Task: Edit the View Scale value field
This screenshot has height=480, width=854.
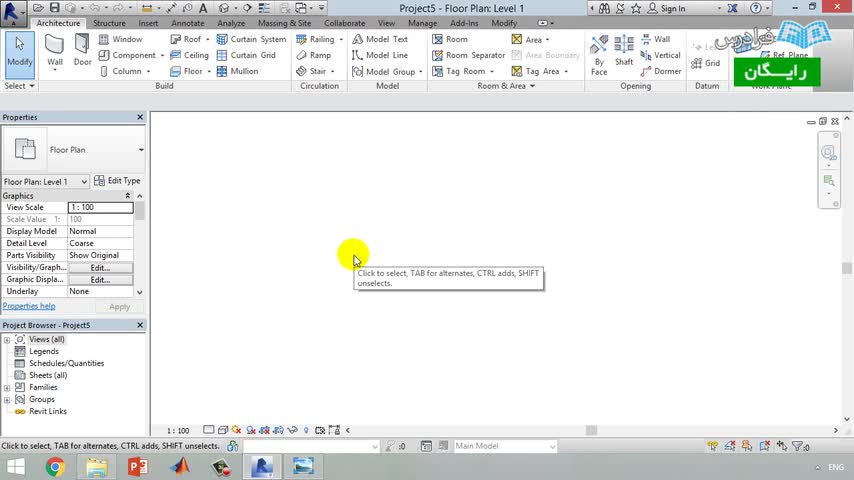Action: (x=100, y=208)
